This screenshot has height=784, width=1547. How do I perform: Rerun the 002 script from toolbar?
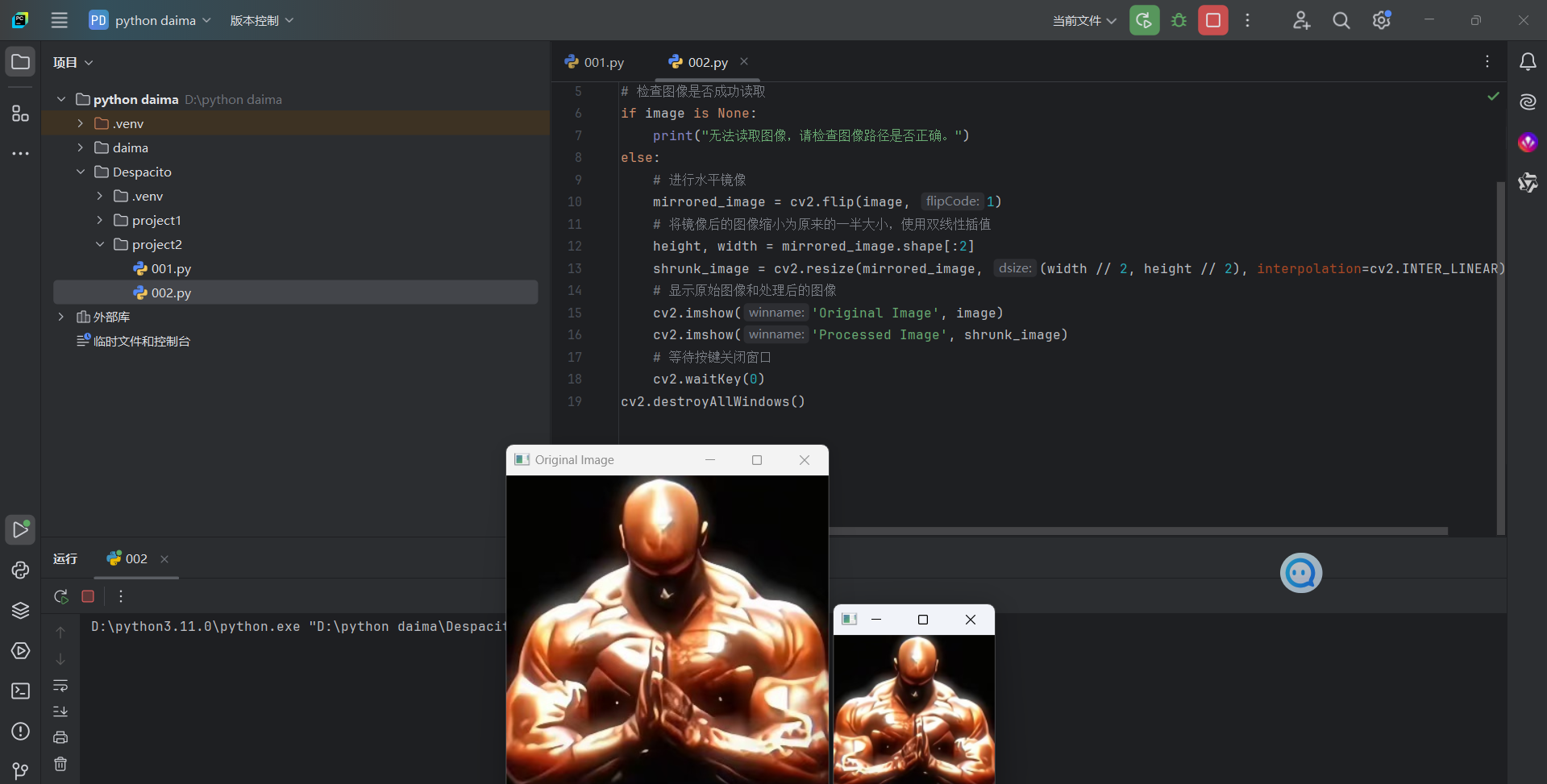[x=1144, y=20]
